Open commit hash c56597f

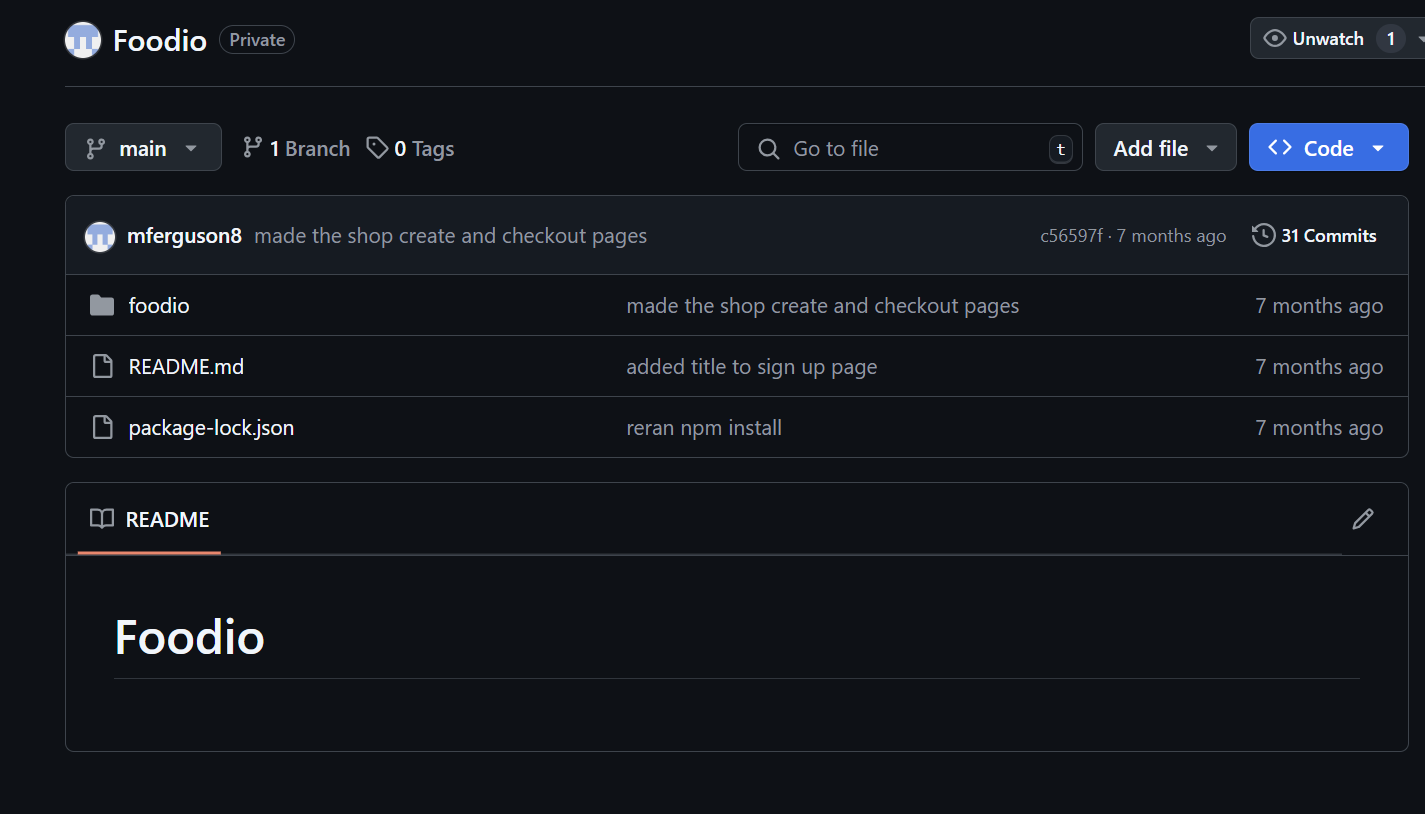point(1071,236)
